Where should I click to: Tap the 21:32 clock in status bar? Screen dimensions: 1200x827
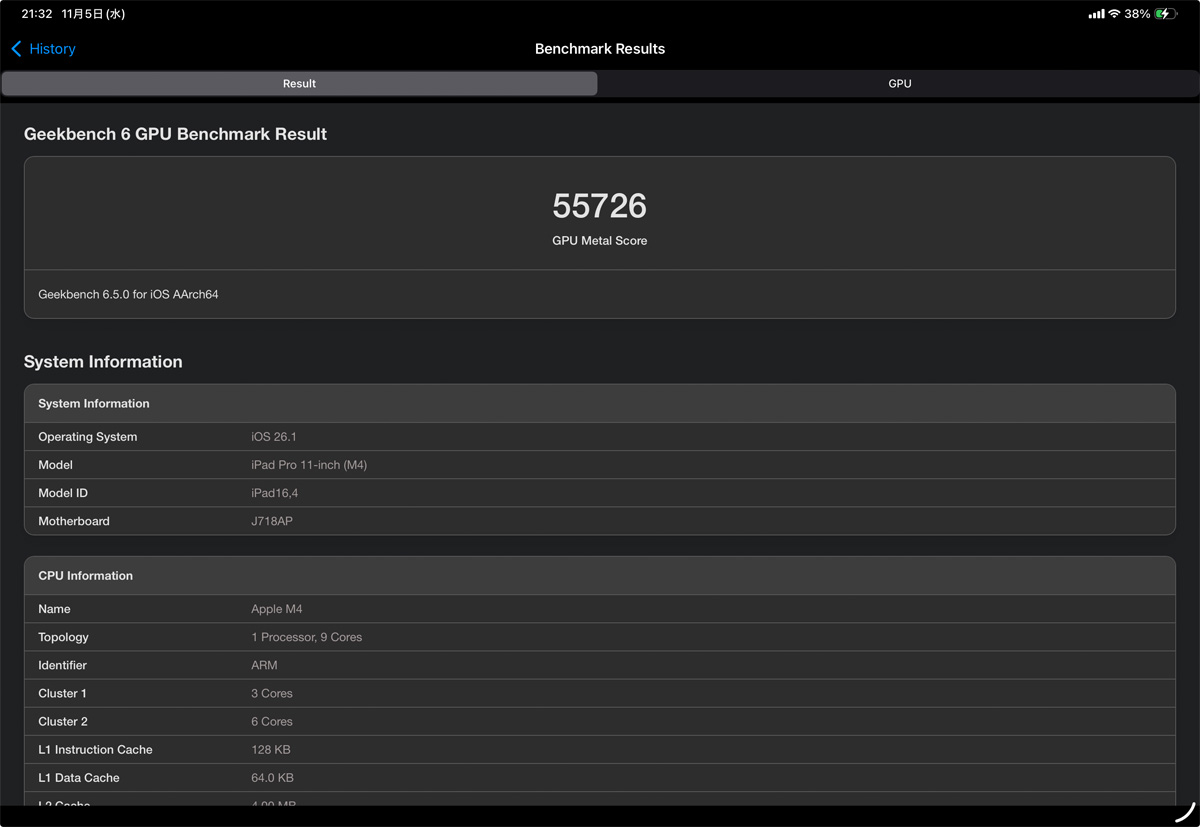point(37,14)
